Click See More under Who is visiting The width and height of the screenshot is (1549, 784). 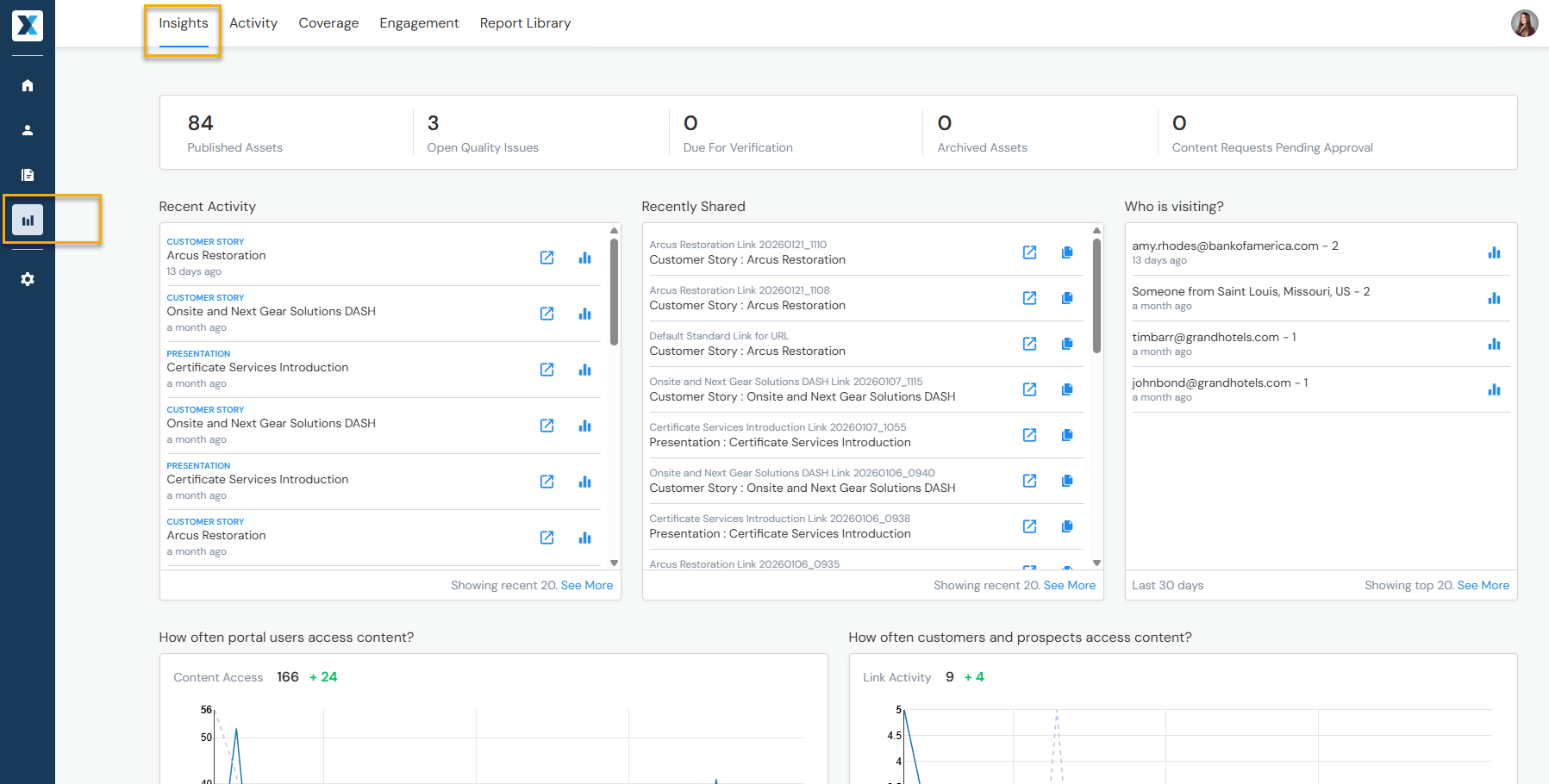tap(1483, 585)
